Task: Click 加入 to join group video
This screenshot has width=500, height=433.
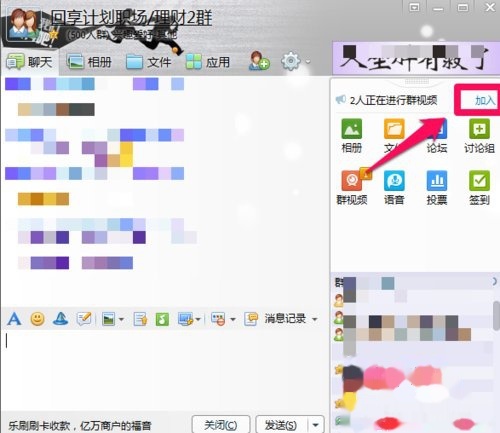Action: coord(485,100)
